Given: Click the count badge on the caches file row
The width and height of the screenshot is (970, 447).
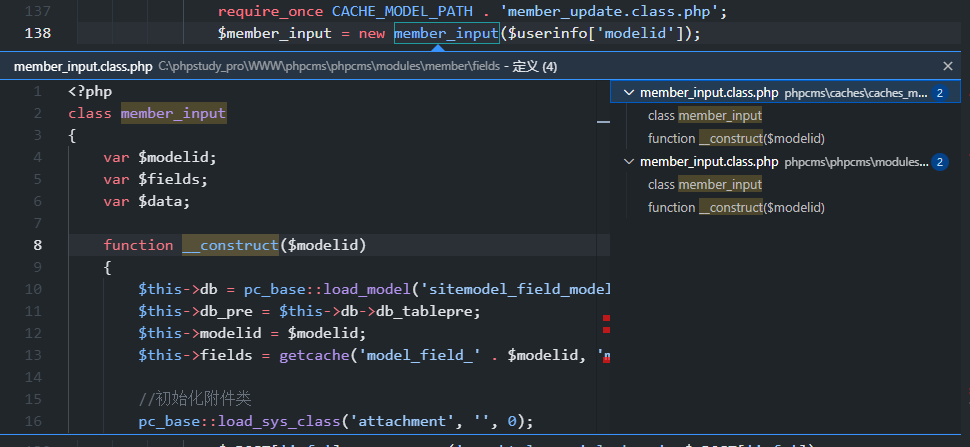Looking at the screenshot, I should tap(939, 93).
